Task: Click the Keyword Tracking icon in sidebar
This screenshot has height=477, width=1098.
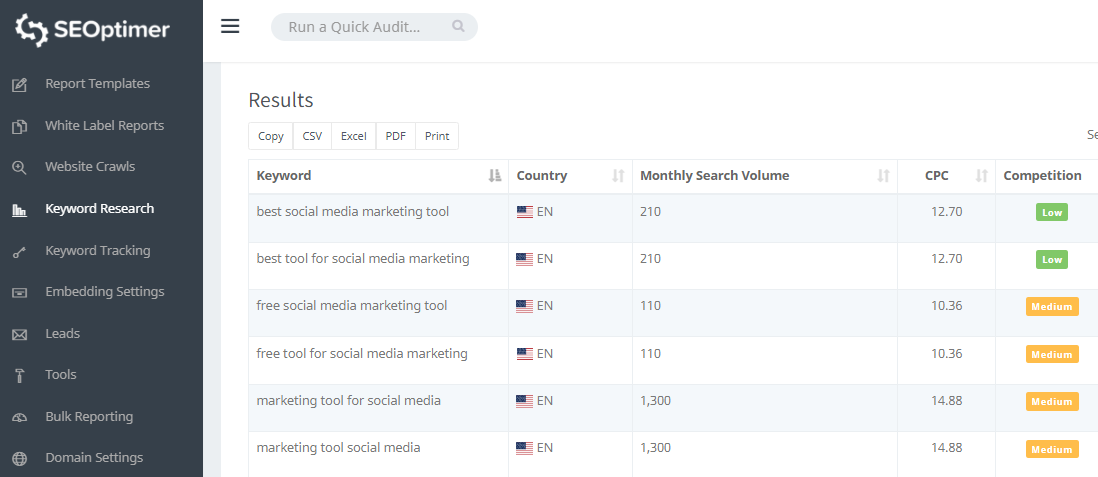Action: [19, 252]
